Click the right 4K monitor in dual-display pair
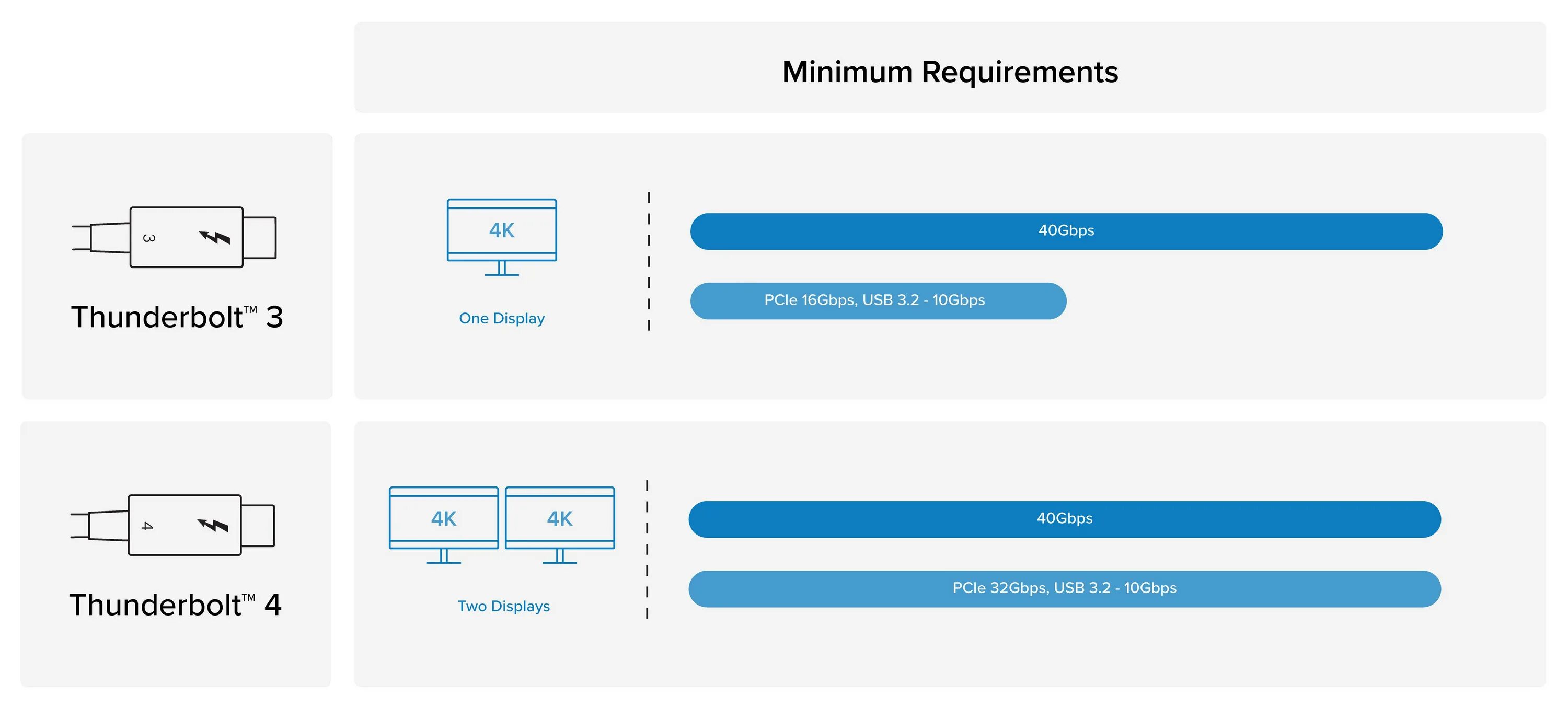The width and height of the screenshot is (1568, 708). 560,524
